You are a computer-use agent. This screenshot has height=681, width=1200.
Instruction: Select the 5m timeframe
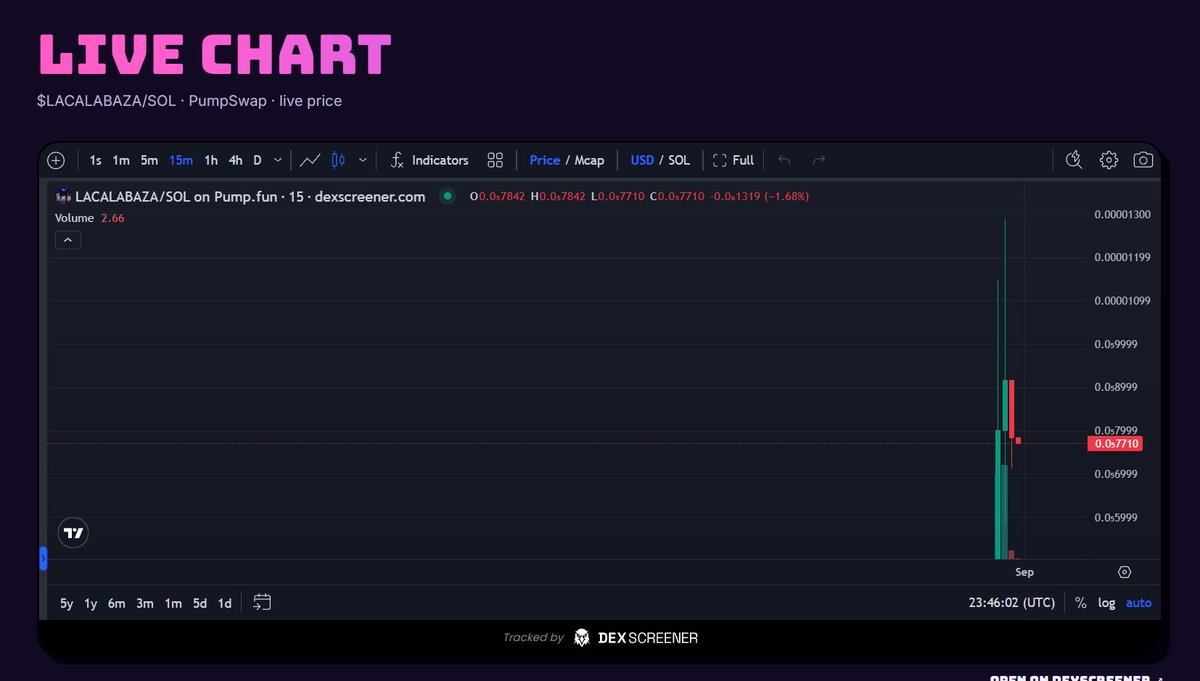coord(149,160)
